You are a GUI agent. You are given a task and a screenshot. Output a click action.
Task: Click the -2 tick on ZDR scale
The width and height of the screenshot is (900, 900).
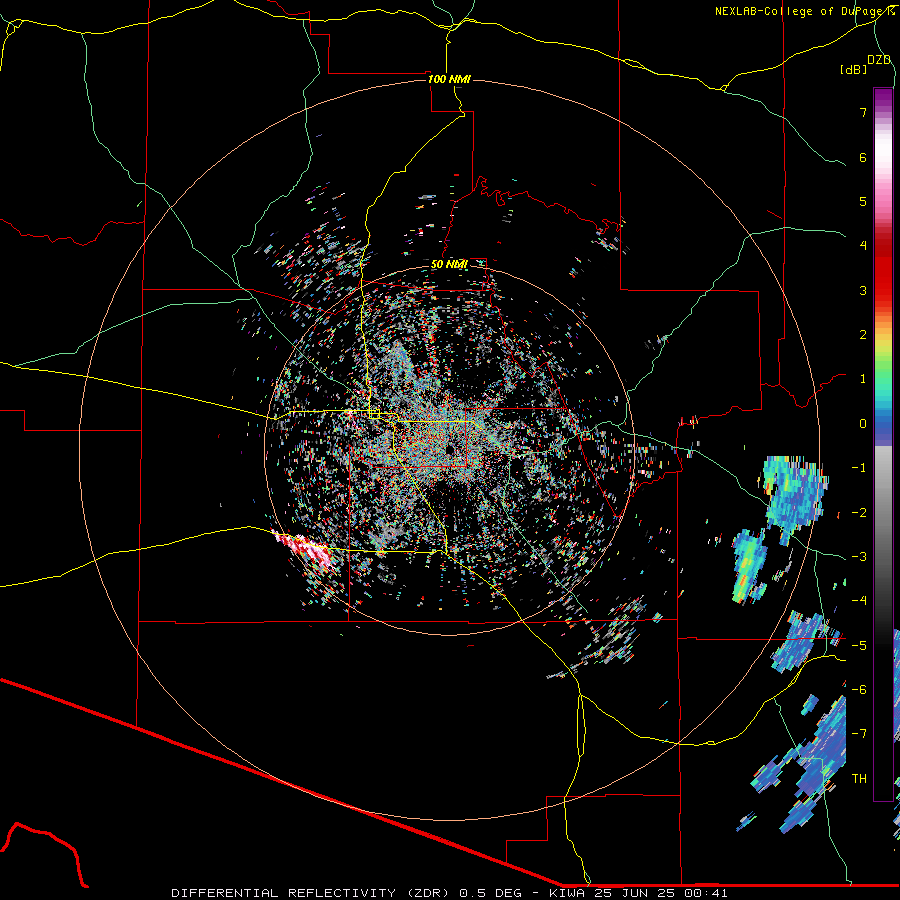coord(859,512)
